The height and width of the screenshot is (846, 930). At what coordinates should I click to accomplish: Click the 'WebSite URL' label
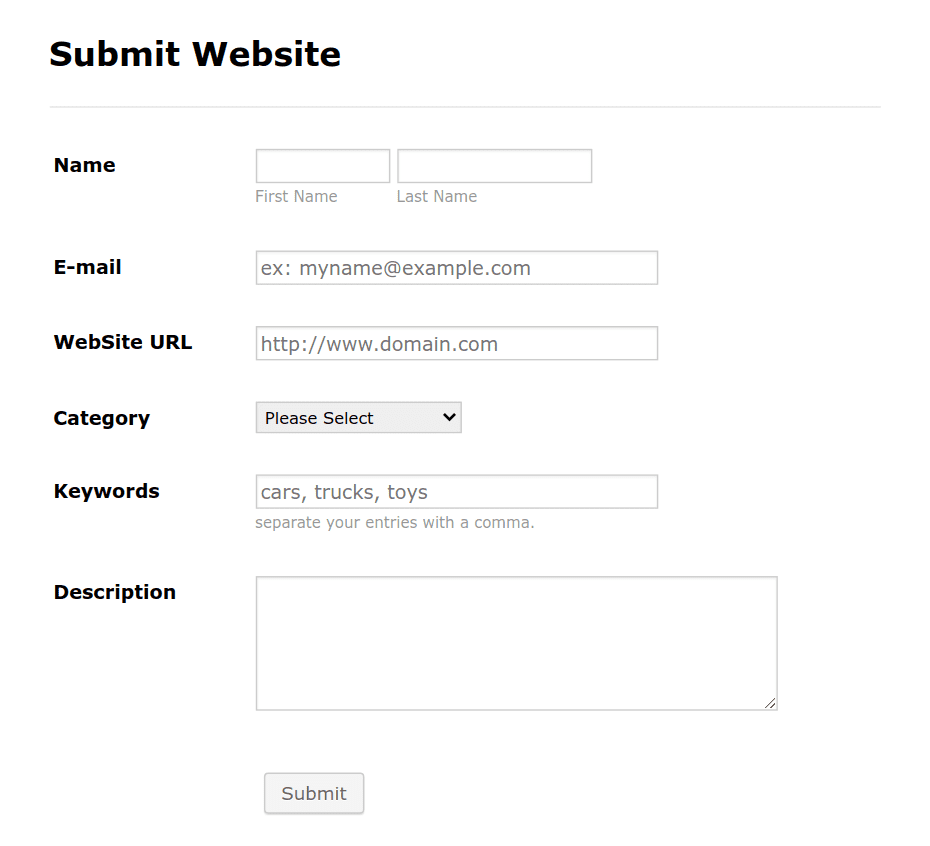pos(123,342)
